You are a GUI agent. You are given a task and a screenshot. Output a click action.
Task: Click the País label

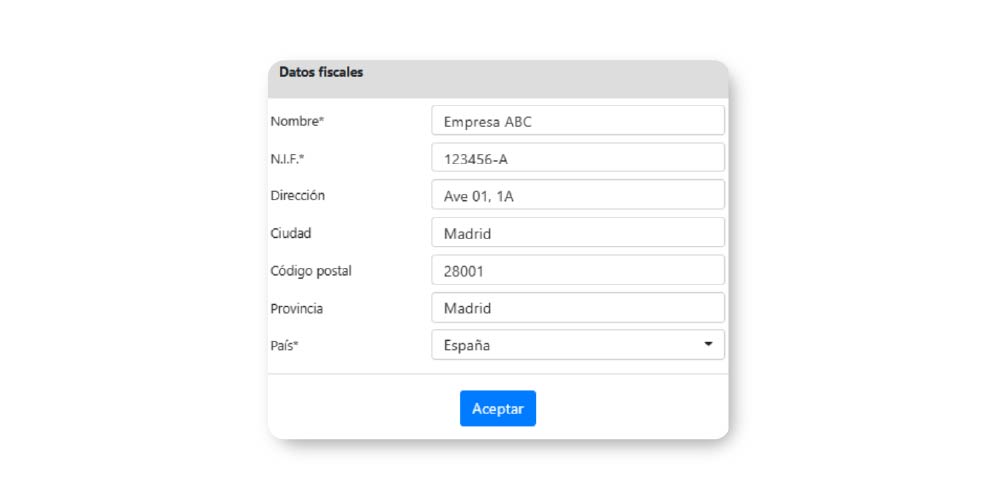283,345
